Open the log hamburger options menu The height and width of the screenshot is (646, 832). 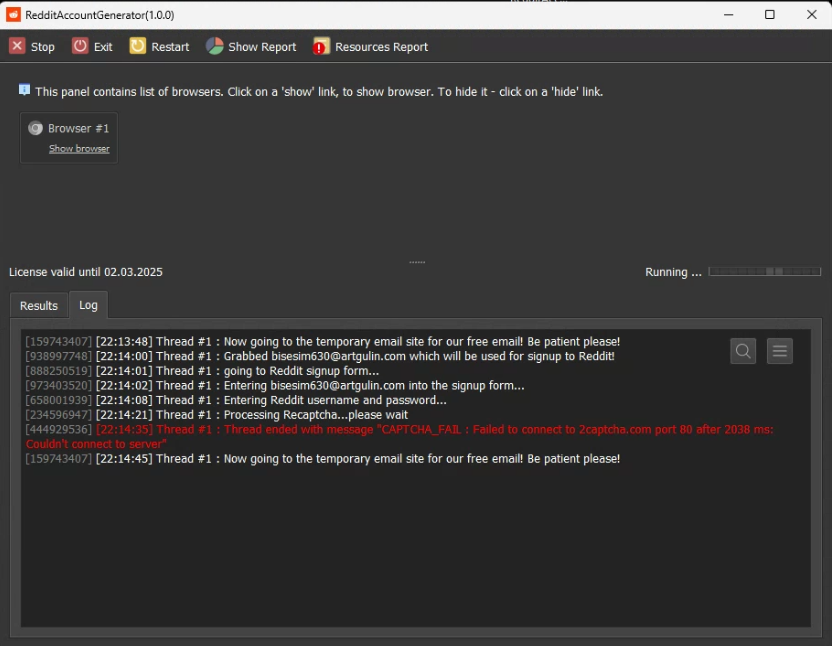[780, 350]
